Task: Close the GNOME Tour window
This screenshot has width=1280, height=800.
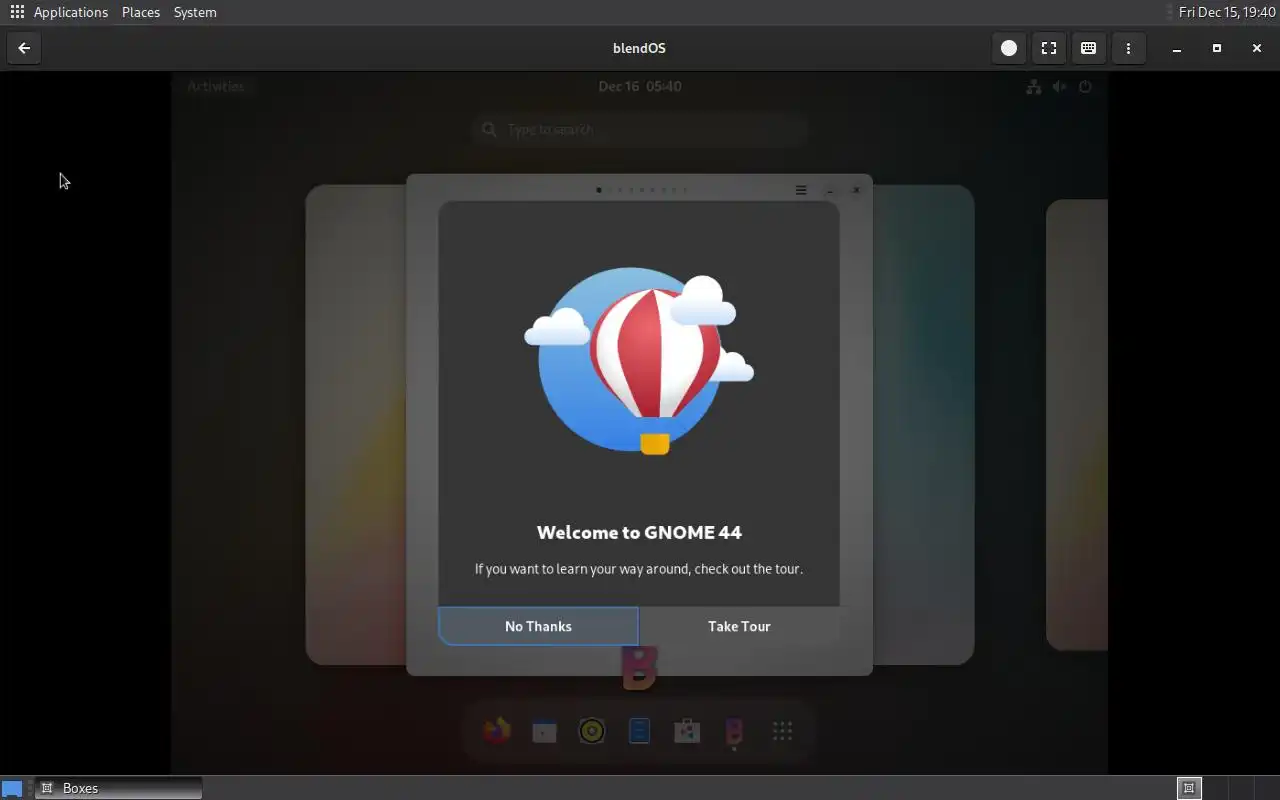Action: [x=857, y=190]
